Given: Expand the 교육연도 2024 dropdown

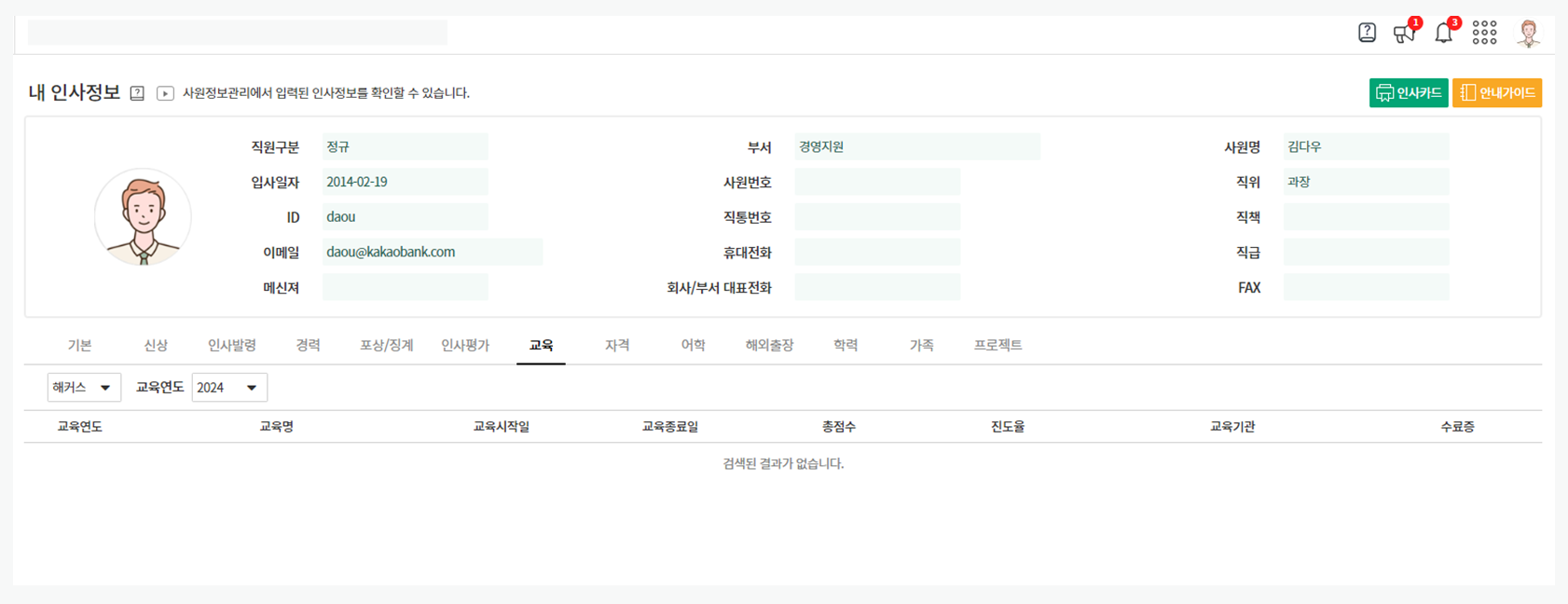Looking at the screenshot, I should point(229,388).
